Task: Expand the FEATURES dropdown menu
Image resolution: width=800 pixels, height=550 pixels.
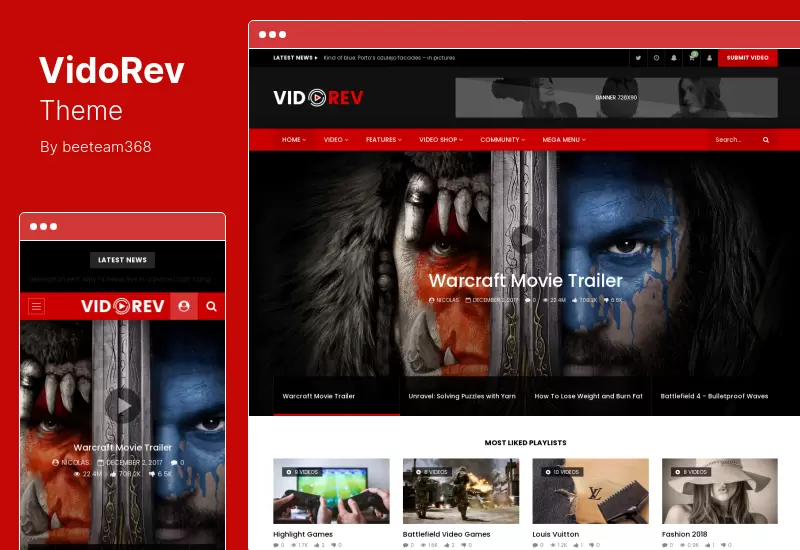Action: [x=384, y=140]
